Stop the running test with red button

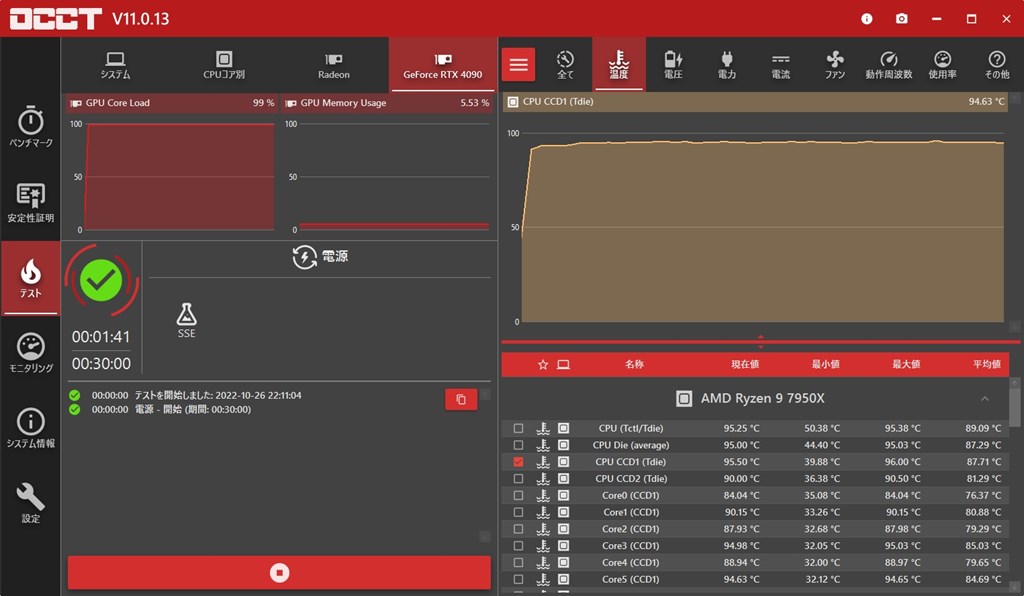pos(280,572)
